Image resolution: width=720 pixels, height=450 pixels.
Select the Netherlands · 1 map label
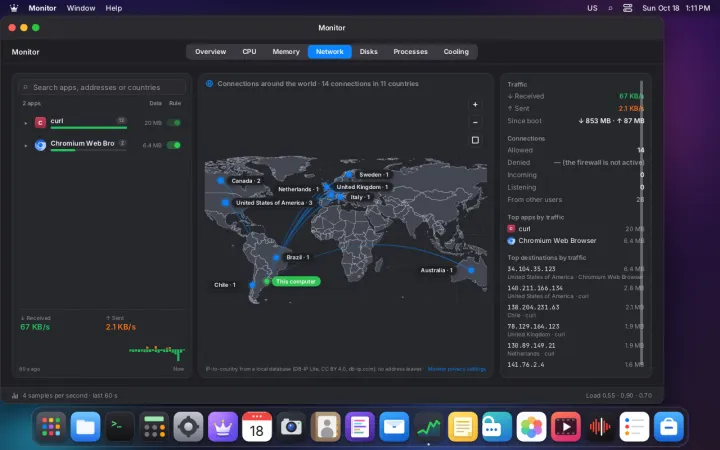coord(298,189)
